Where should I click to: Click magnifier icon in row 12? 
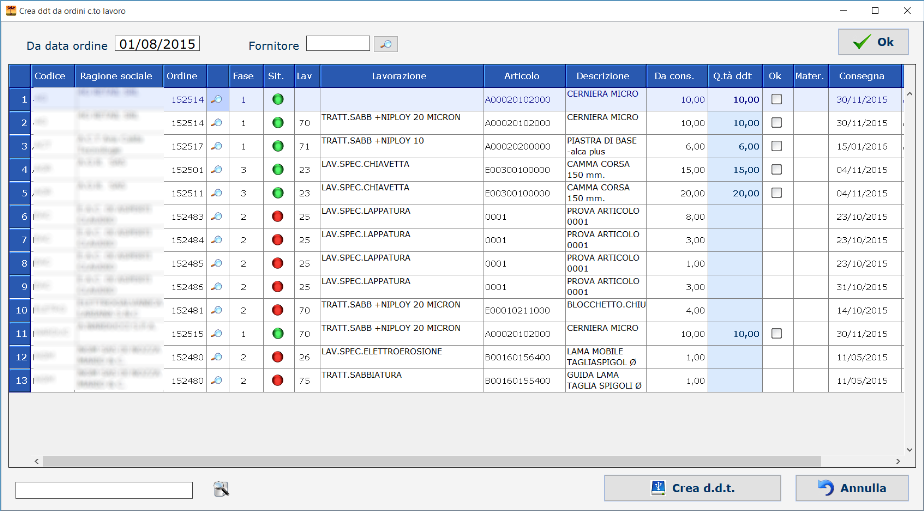pos(217,357)
